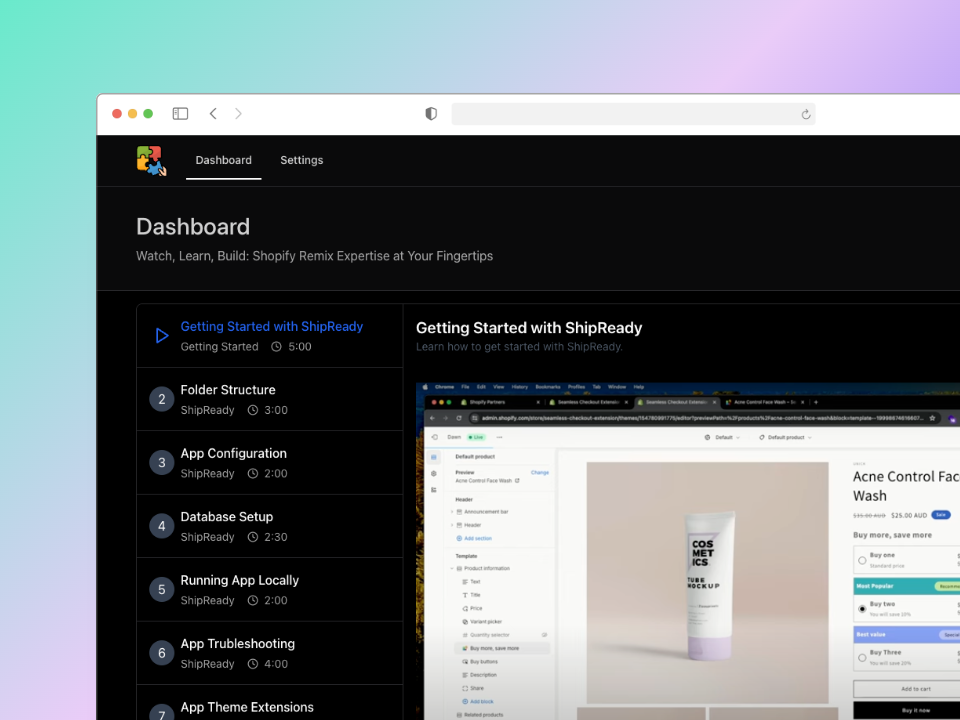Click the cosmetics tube video thumbnail
Screen dimensions: 960x720
(x=707, y=582)
